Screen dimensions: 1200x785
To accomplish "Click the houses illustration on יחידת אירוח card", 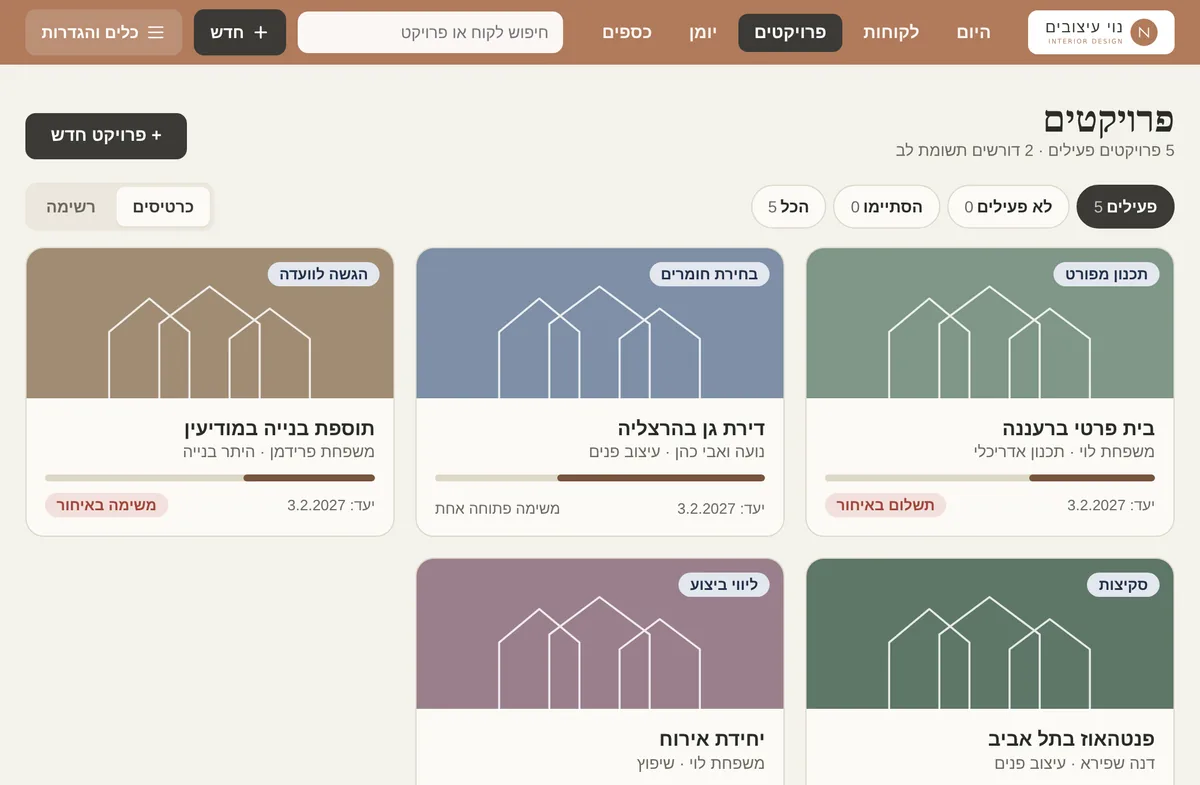I will point(599,653).
